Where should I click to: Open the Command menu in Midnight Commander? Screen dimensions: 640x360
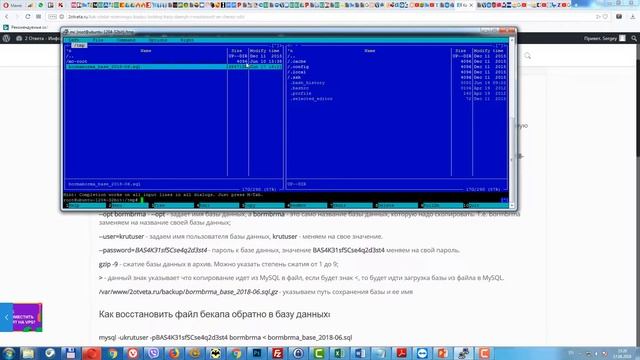pos(126,40)
